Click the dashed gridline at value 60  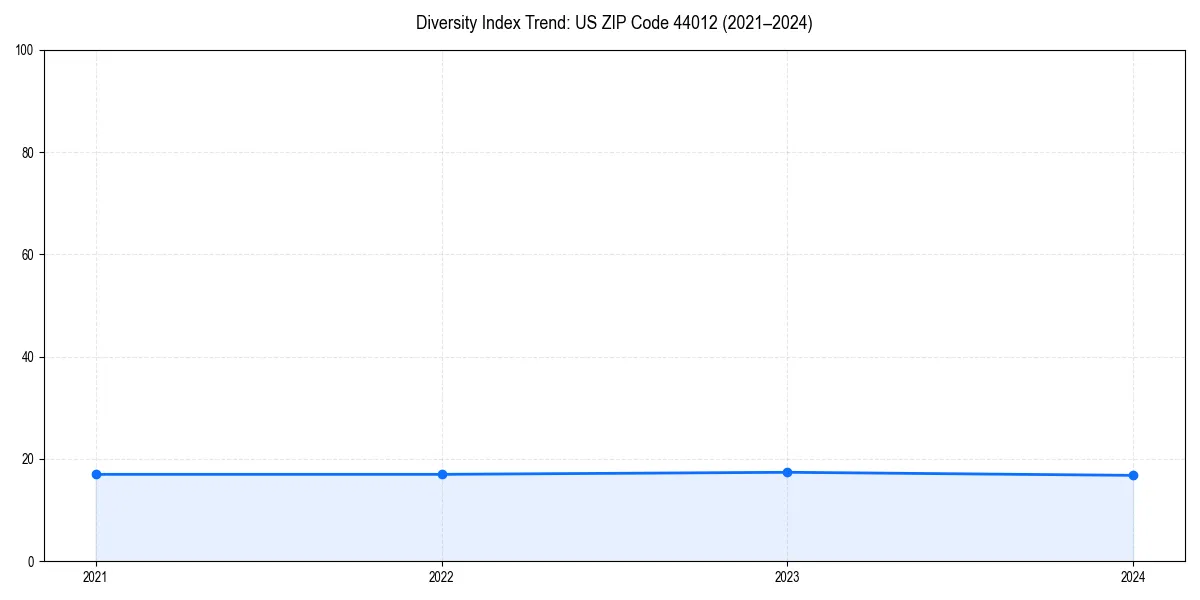pos(600,252)
